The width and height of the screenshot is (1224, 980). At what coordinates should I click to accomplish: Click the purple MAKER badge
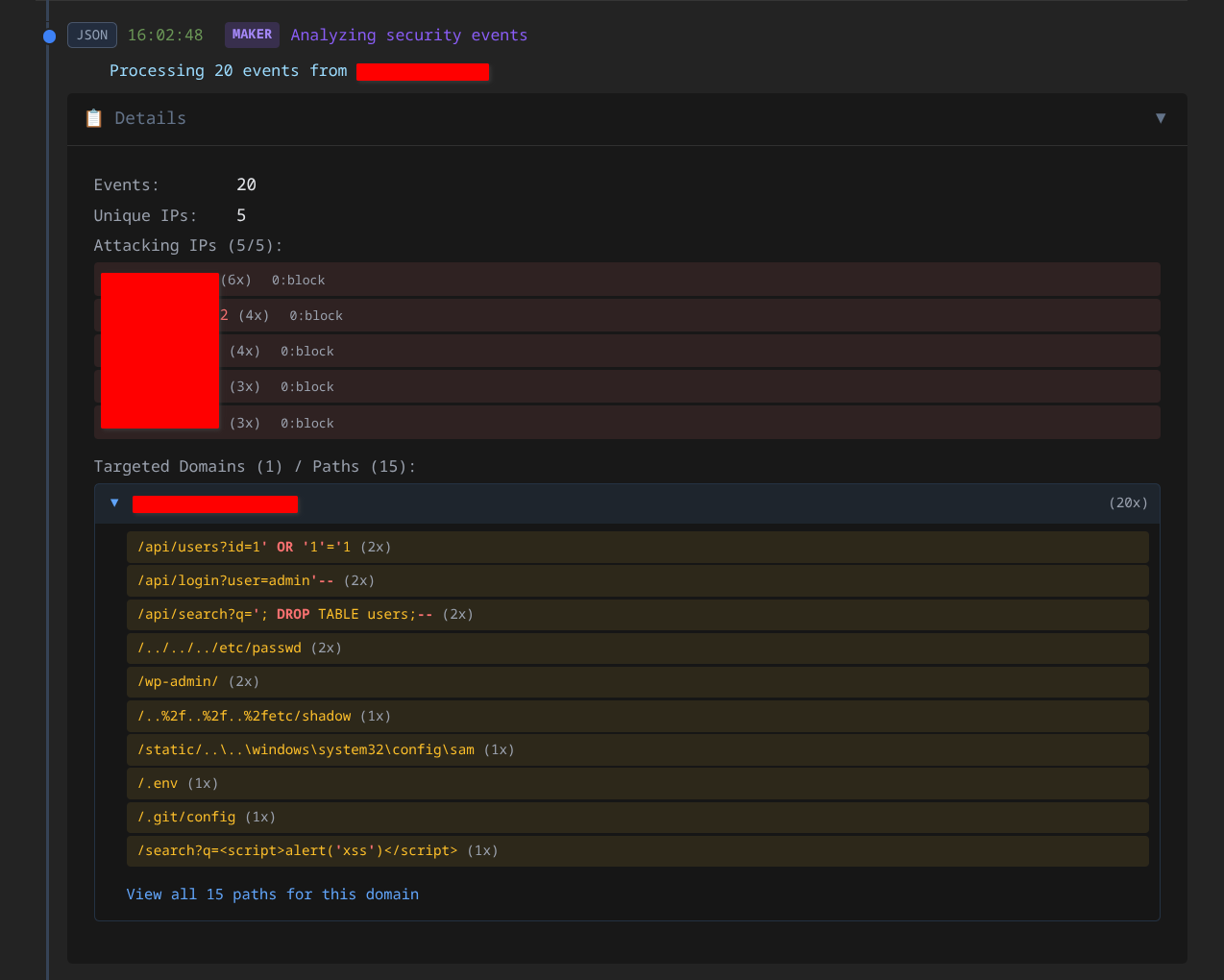pos(252,34)
